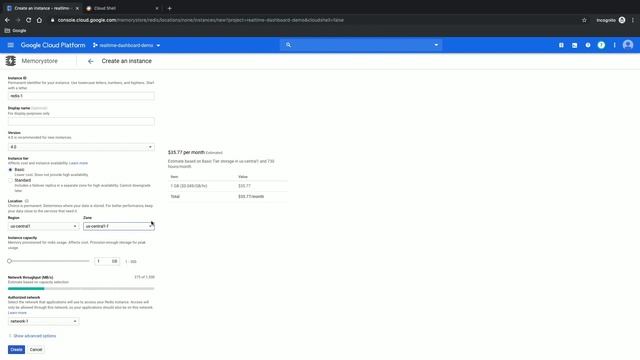The height and width of the screenshot is (360, 640).
Task: Click the Create button
Action: pyautogui.click(x=16, y=349)
